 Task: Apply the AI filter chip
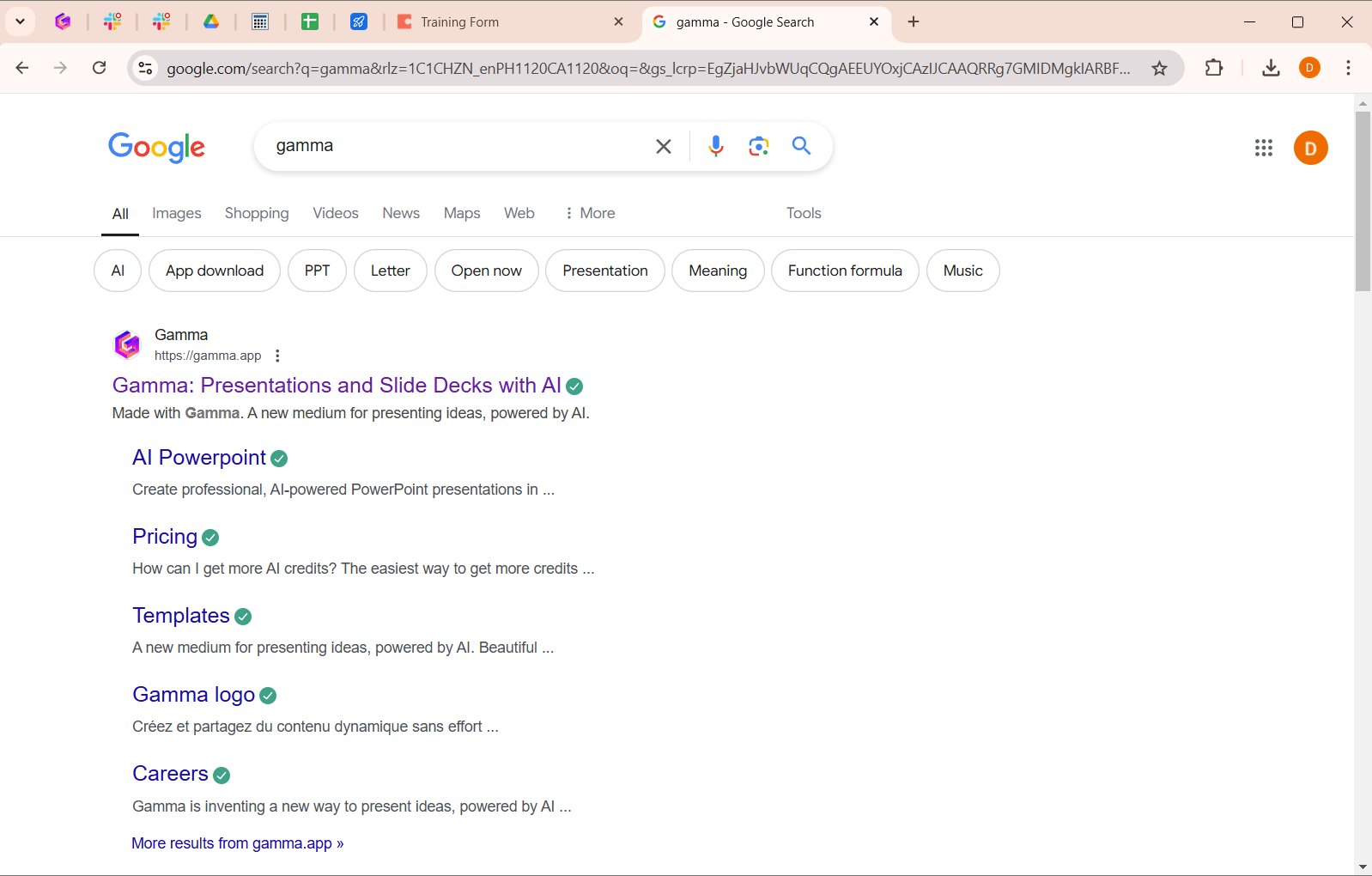tap(118, 271)
